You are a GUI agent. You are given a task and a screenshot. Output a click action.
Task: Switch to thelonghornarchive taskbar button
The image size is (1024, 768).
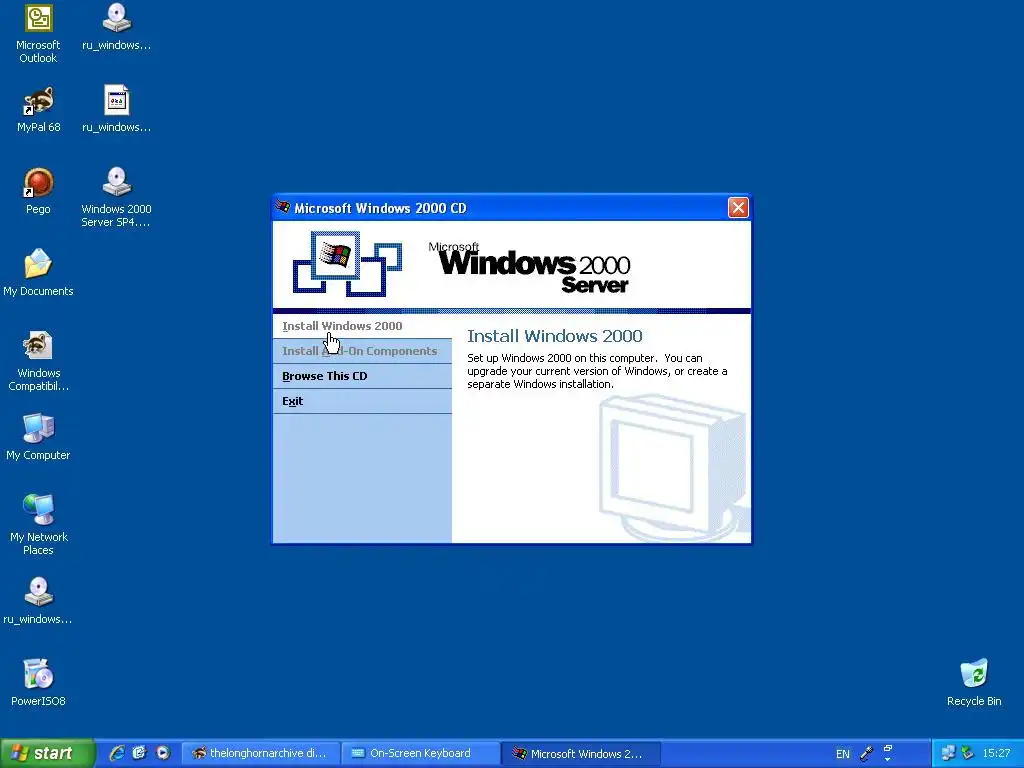(x=260, y=754)
